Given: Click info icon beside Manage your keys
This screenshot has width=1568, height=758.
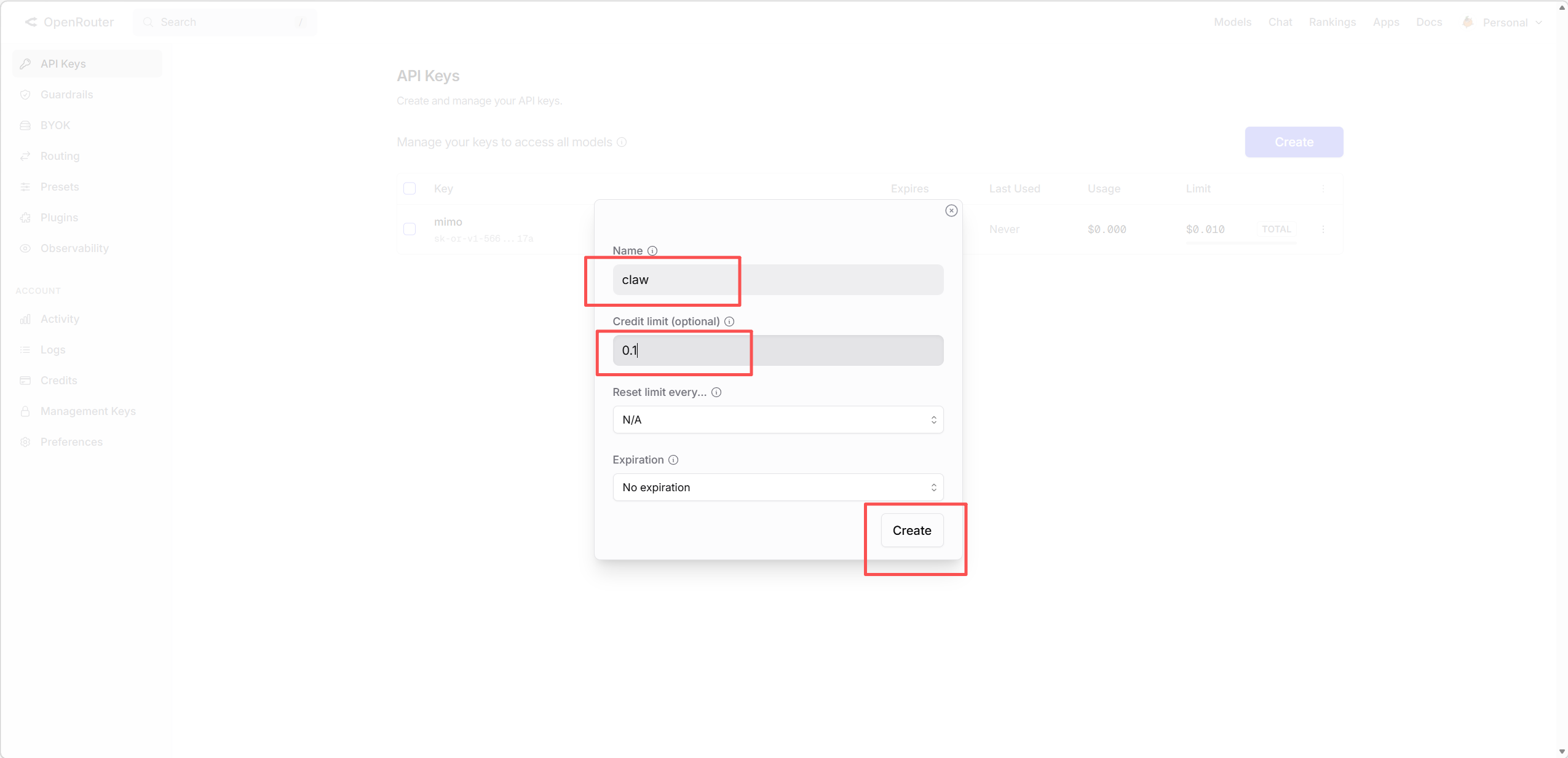Looking at the screenshot, I should click(622, 142).
